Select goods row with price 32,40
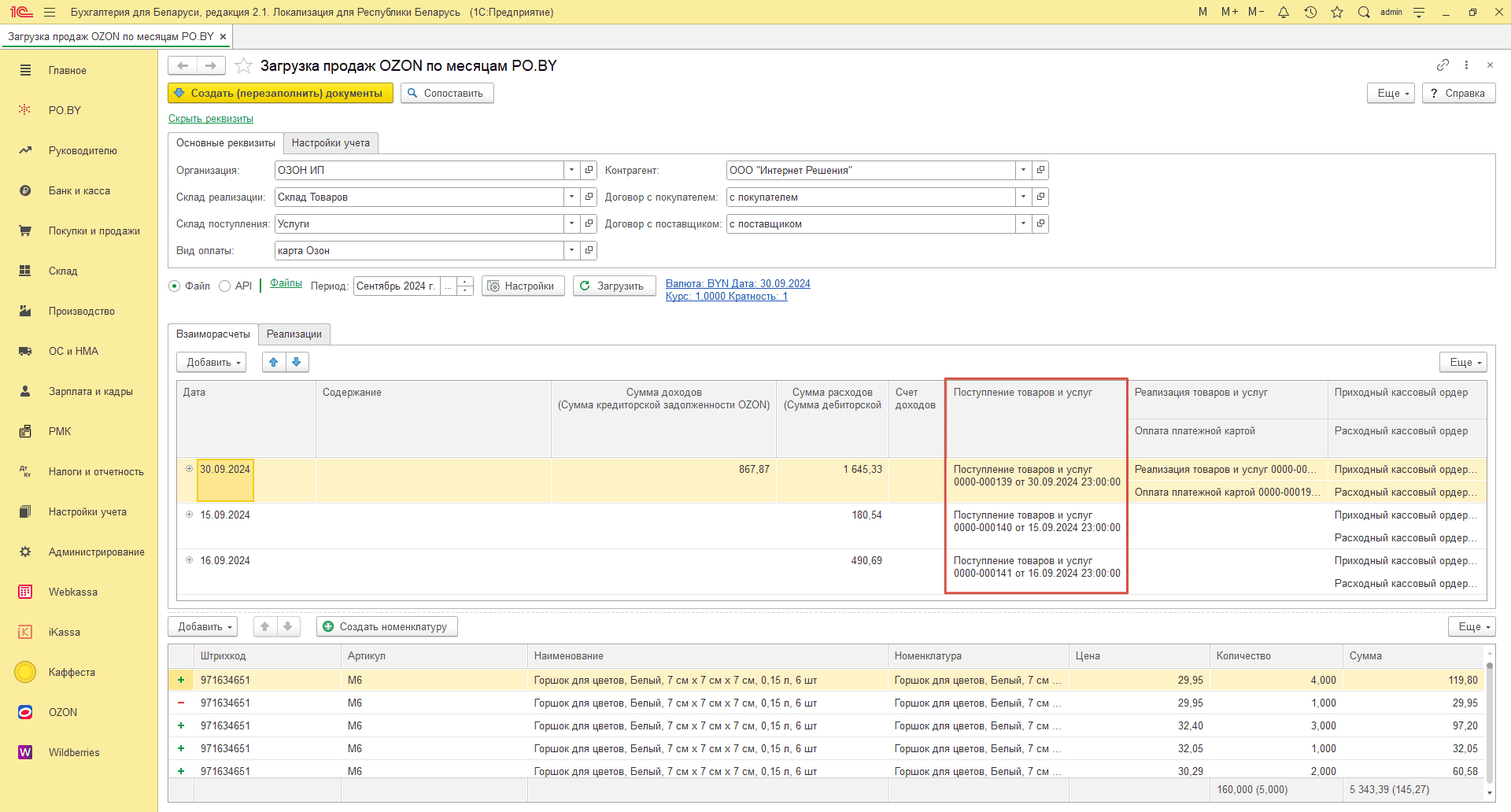The image size is (1511, 812). pyautogui.click(x=826, y=725)
